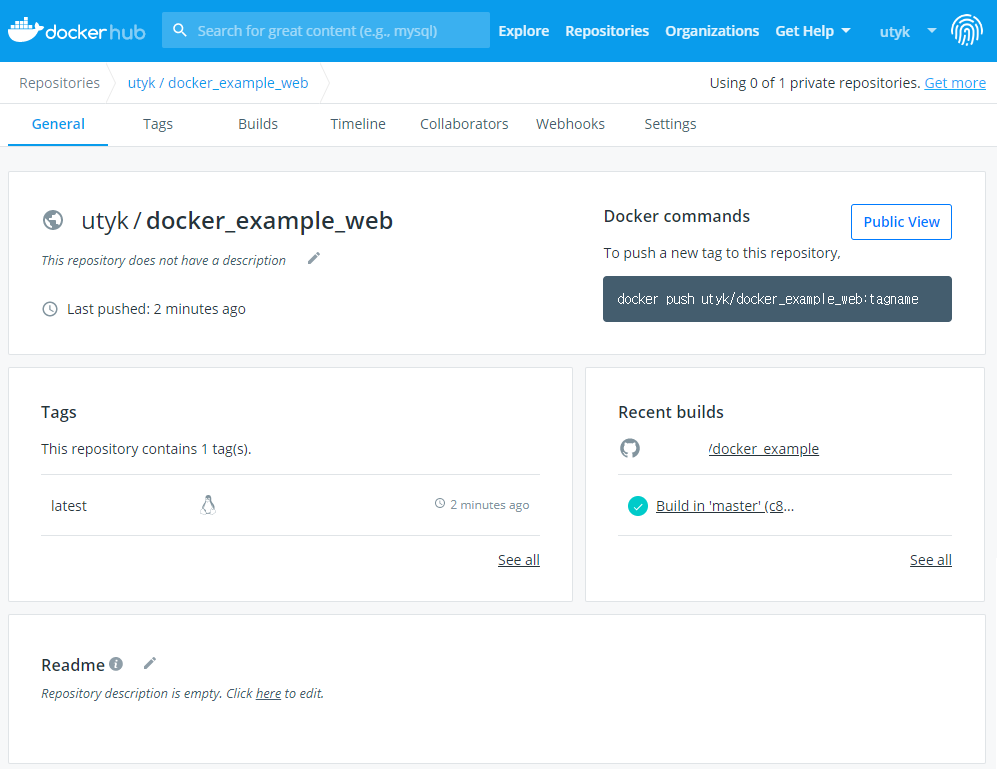Image resolution: width=997 pixels, height=769 pixels.
Task: Click the GitHub icon in Recent builds
Action: (629, 448)
